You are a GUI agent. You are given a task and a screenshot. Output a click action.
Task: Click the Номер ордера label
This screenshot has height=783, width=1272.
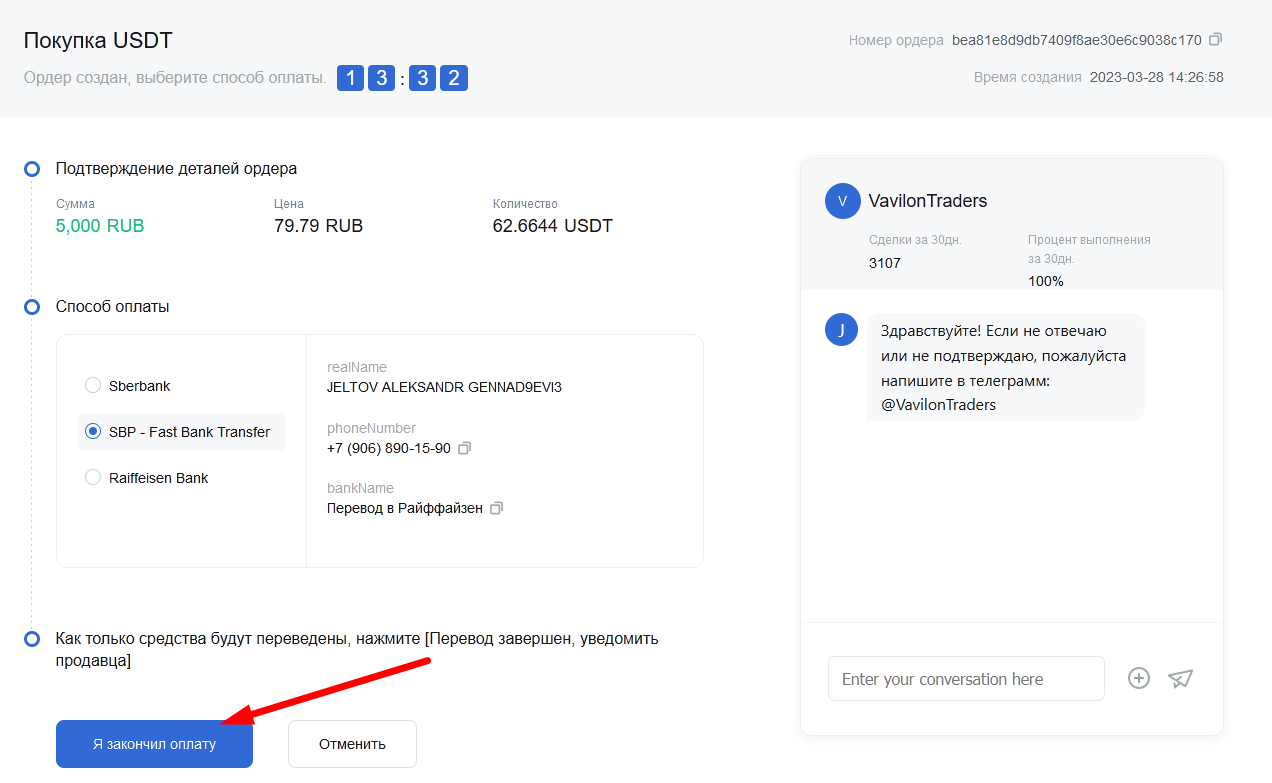click(x=896, y=41)
